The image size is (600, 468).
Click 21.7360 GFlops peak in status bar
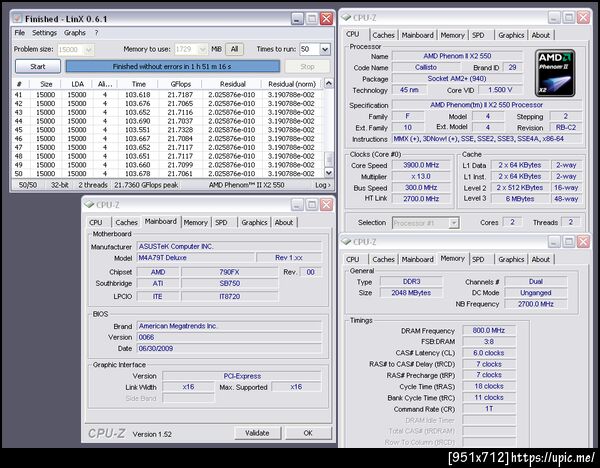click(x=146, y=185)
